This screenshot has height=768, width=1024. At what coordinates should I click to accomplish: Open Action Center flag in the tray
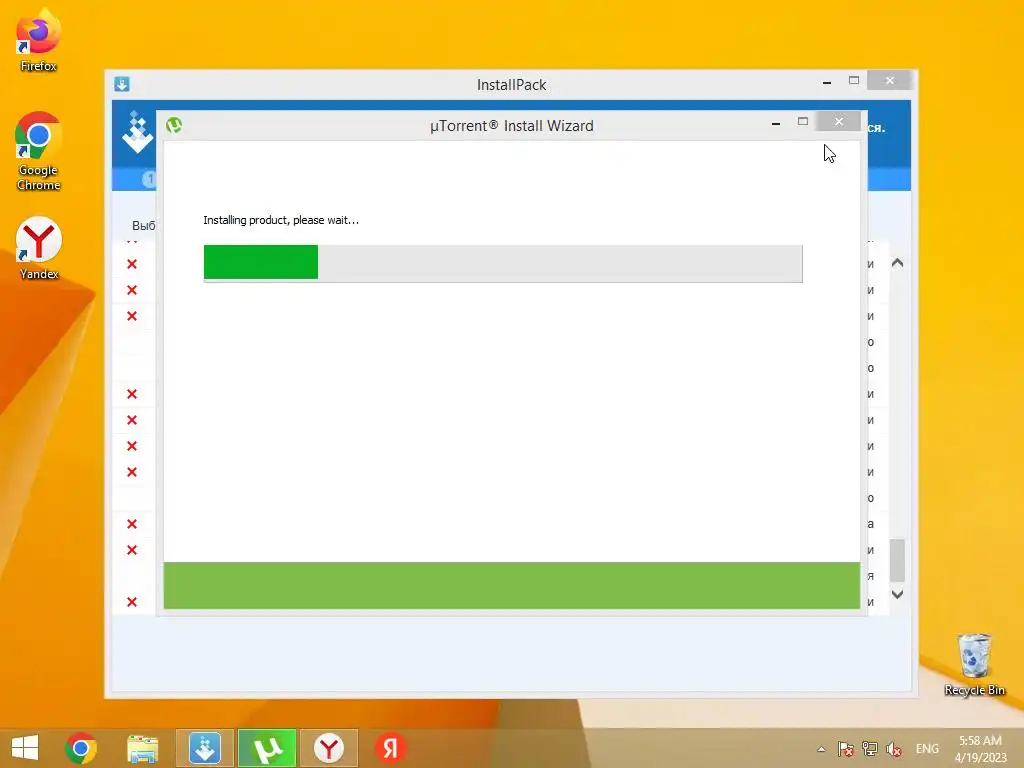tap(846, 749)
